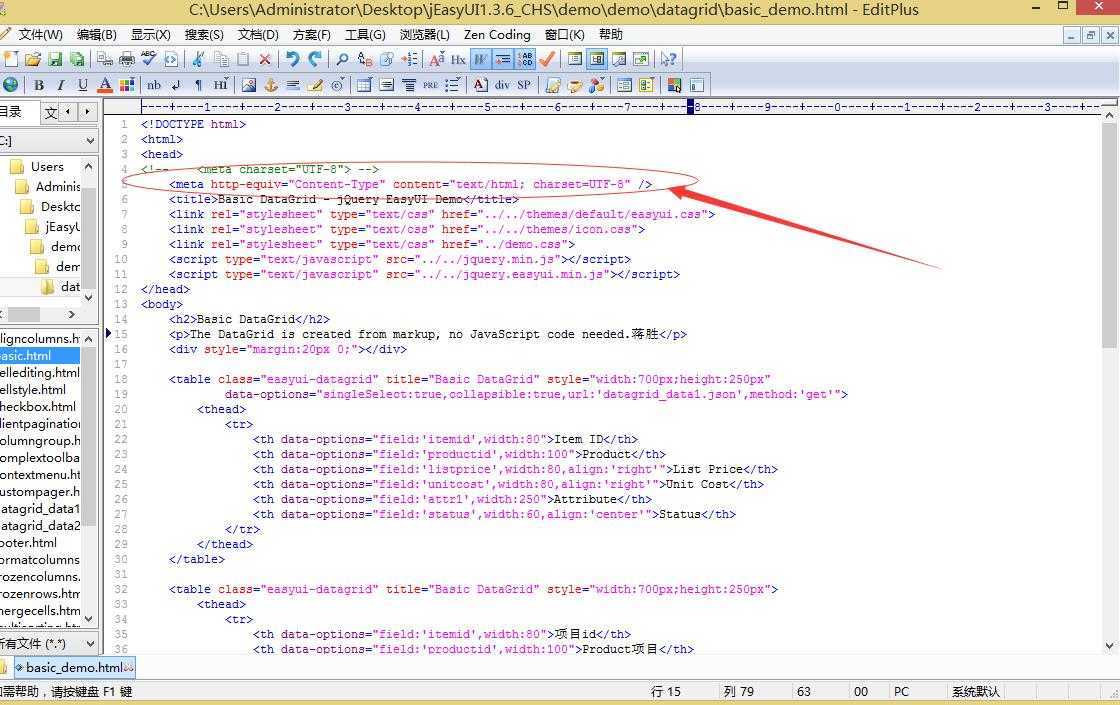
Task: Open the list tag dropdown icon
Action: tap(452, 85)
